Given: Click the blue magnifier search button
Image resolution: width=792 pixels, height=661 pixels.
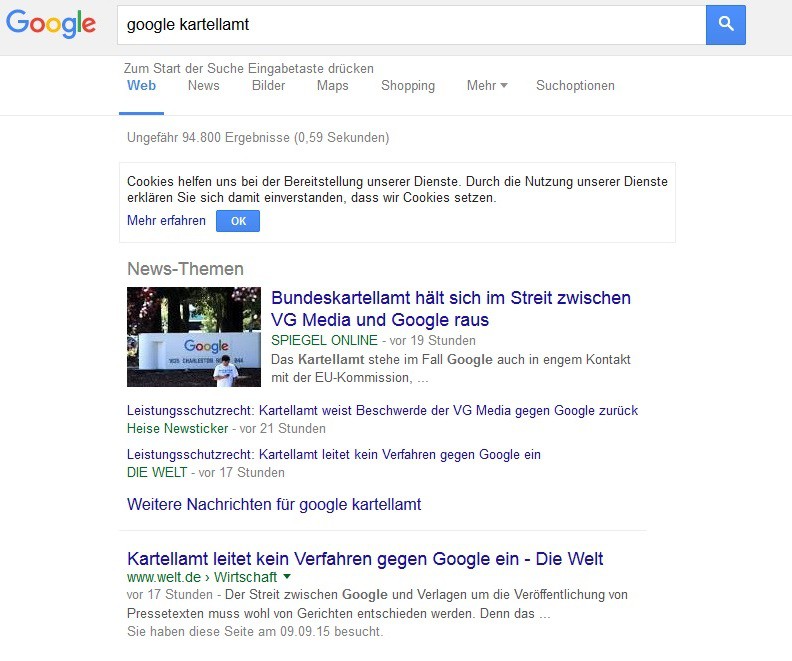Looking at the screenshot, I should point(725,25).
